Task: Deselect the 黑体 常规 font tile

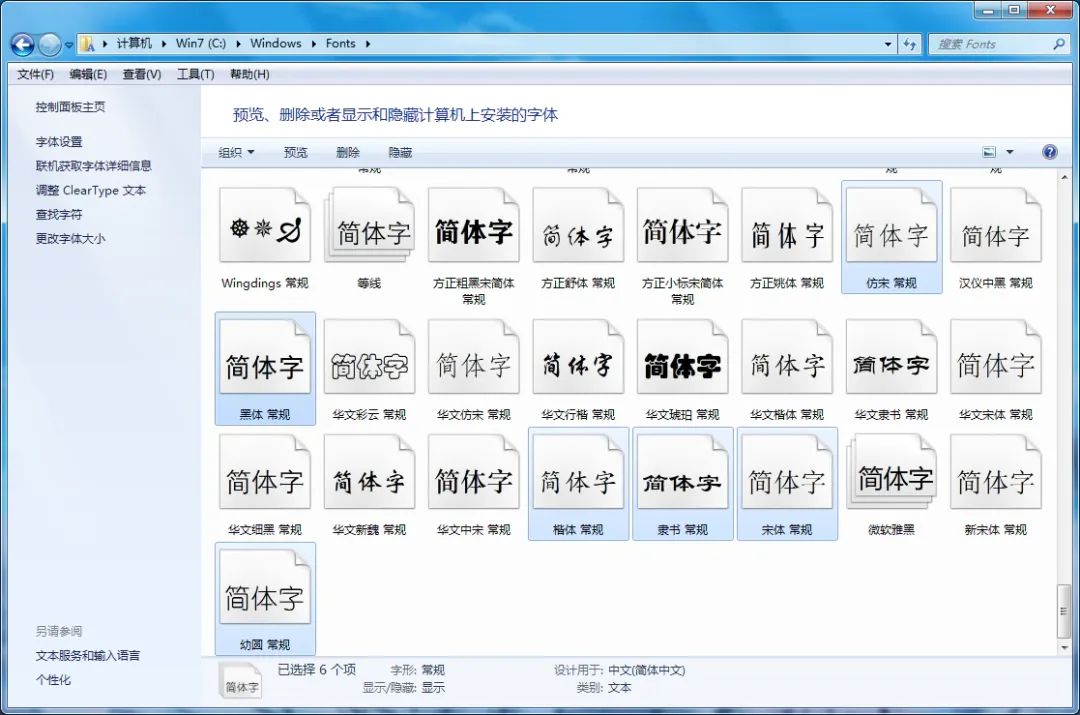Action: pyautogui.click(x=265, y=354)
